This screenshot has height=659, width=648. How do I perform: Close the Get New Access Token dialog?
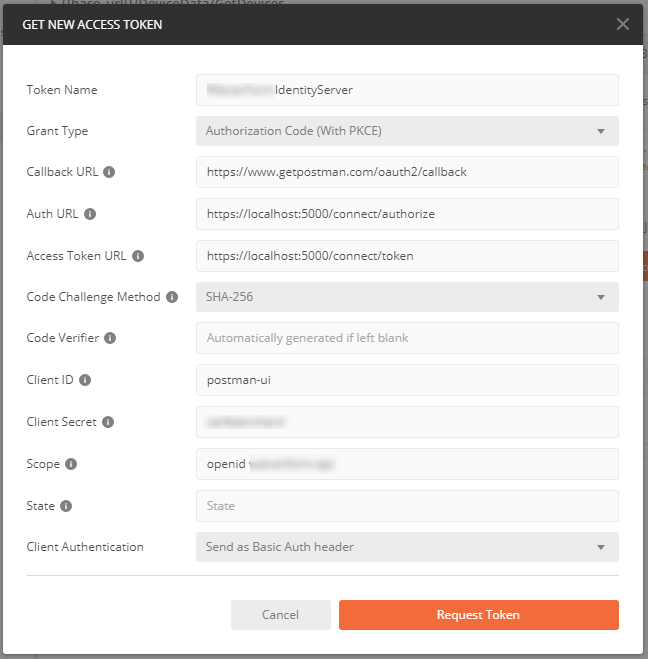622,24
